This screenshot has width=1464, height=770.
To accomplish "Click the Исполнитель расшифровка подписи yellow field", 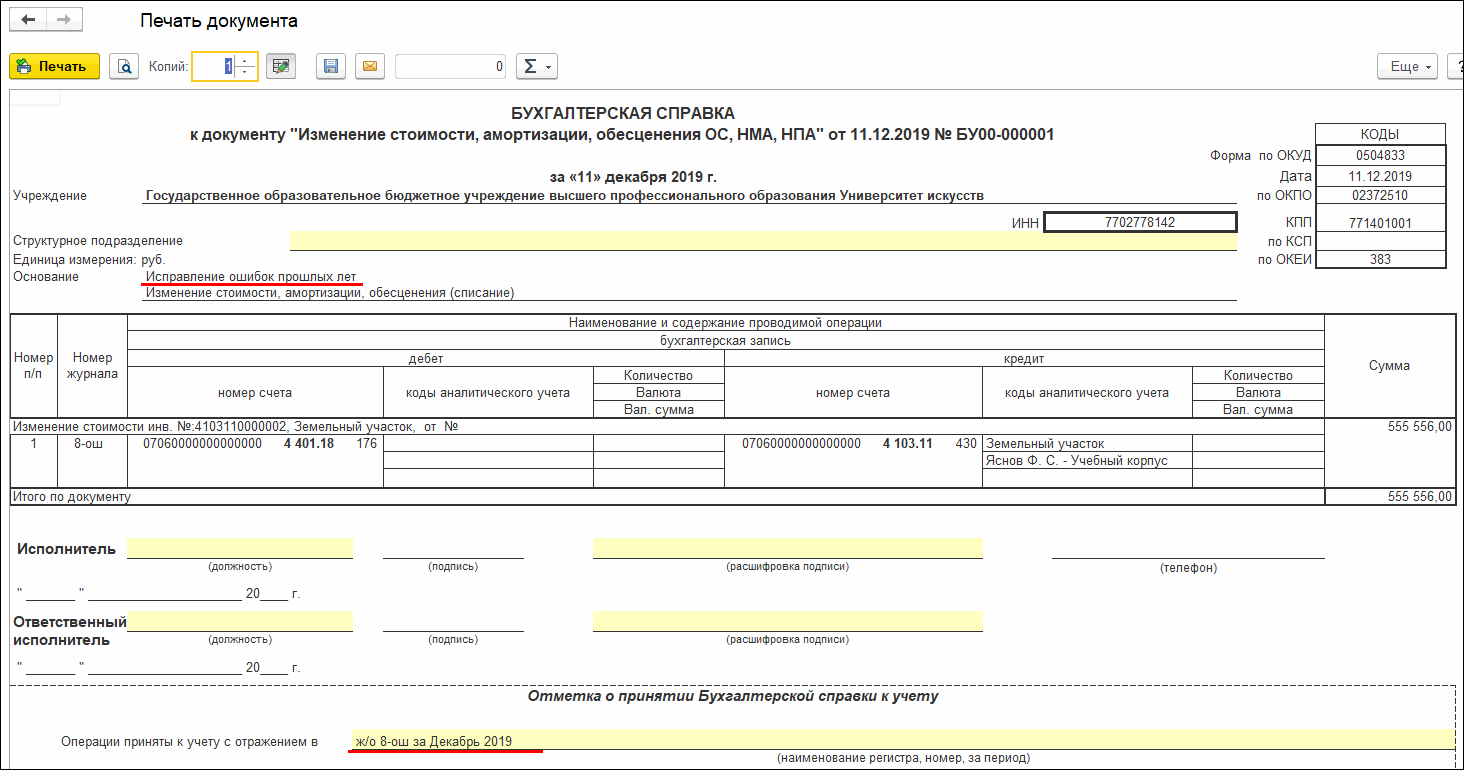I will pos(788,548).
